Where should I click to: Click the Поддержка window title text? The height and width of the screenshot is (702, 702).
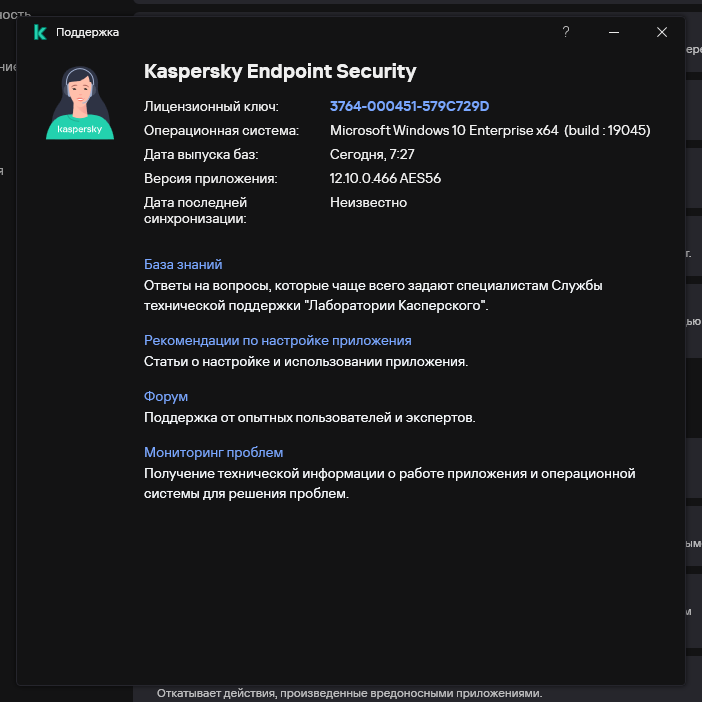point(88,32)
